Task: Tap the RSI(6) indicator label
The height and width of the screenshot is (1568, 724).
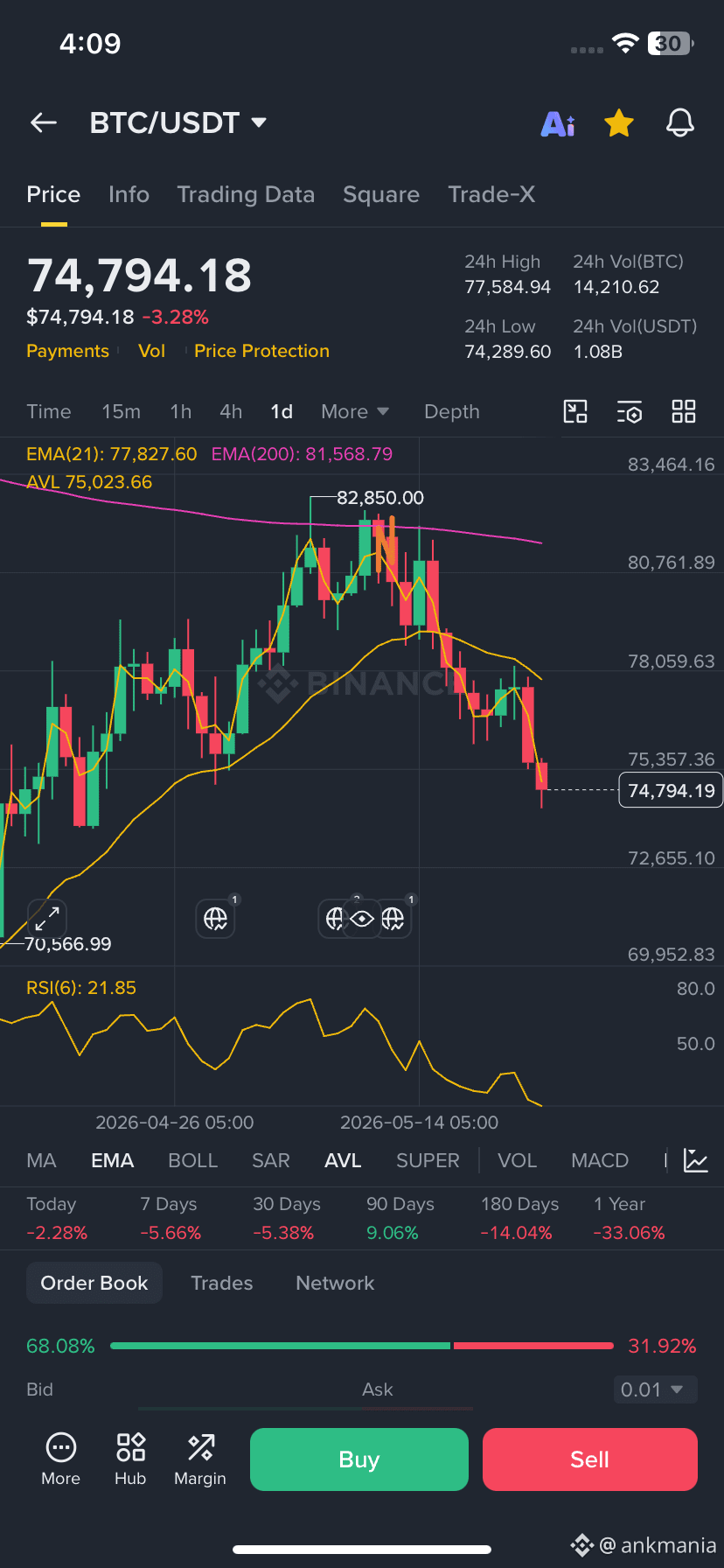Action: pos(81,988)
